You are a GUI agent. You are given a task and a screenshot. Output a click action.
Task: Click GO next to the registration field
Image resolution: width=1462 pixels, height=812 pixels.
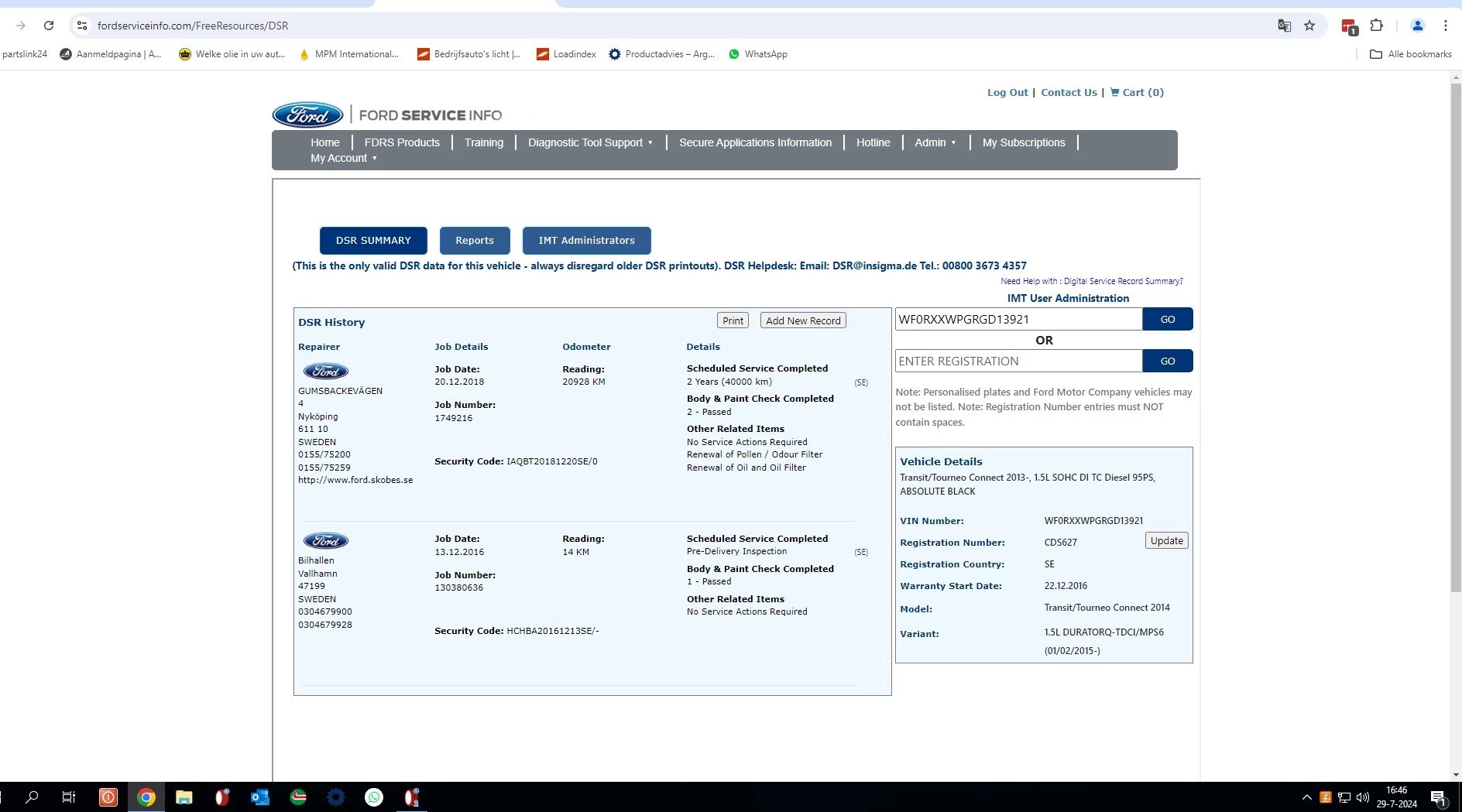click(x=1168, y=361)
